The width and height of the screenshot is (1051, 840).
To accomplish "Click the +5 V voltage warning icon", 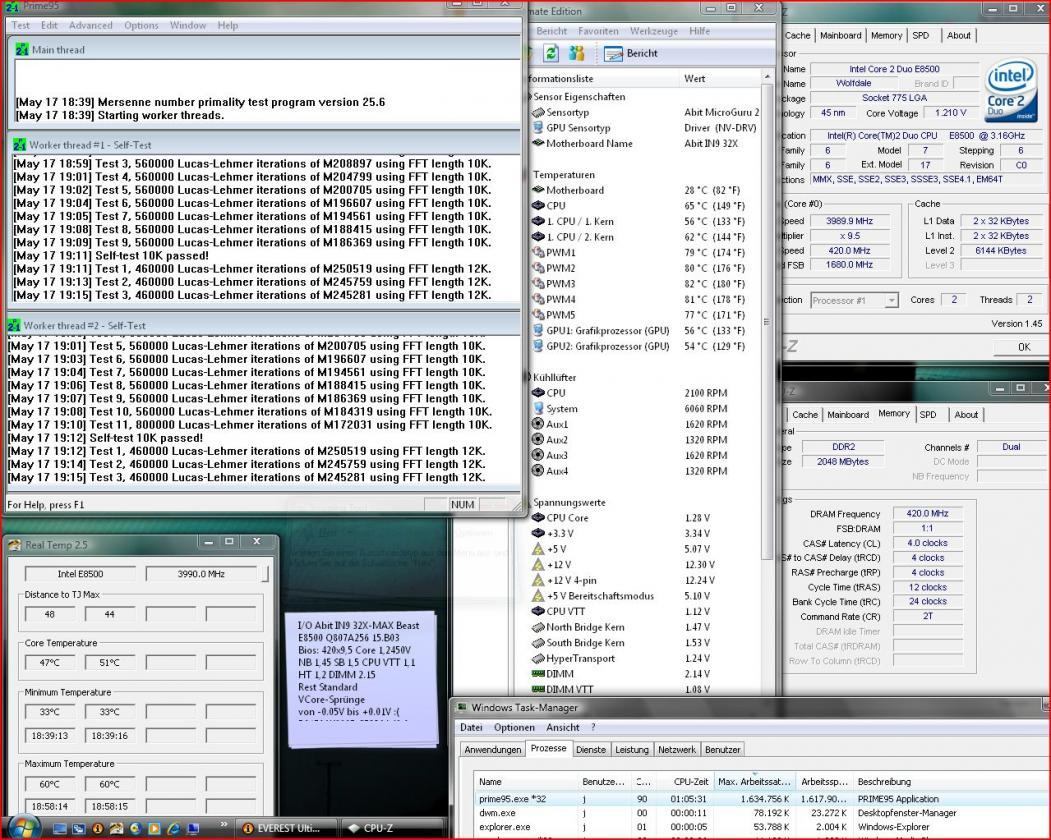I will (x=538, y=549).
